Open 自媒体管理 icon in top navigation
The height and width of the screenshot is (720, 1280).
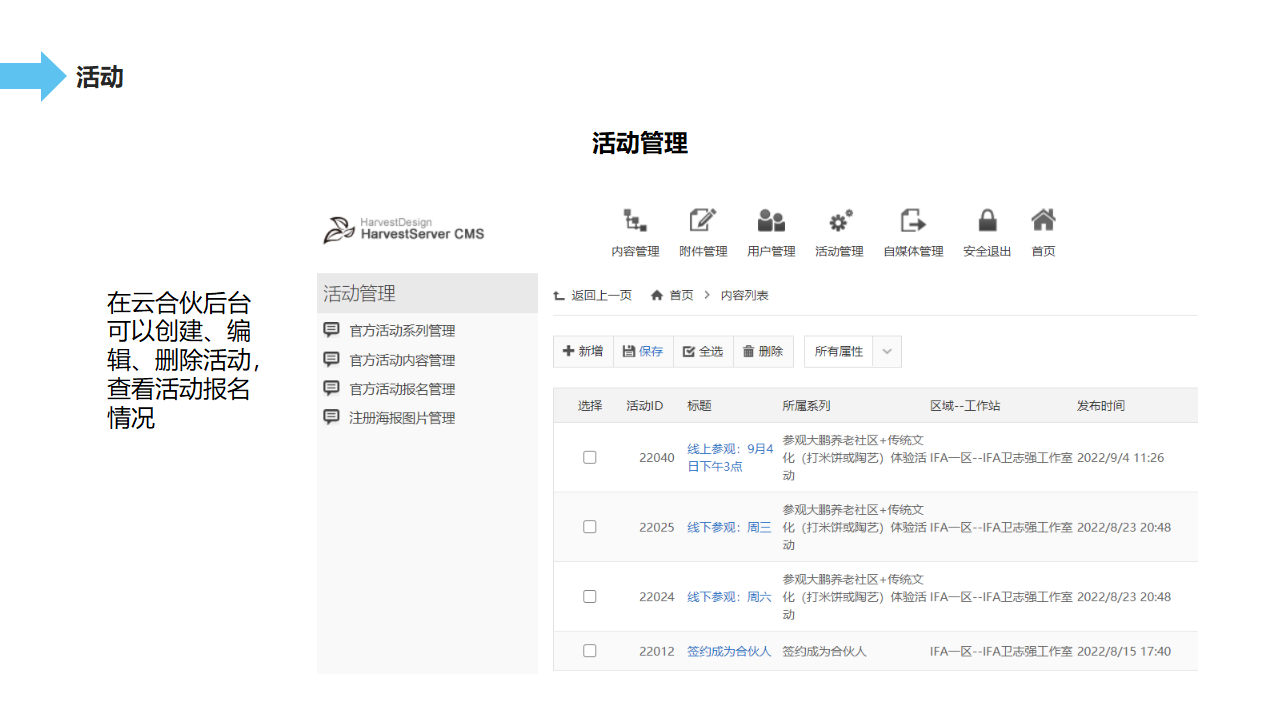(913, 220)
